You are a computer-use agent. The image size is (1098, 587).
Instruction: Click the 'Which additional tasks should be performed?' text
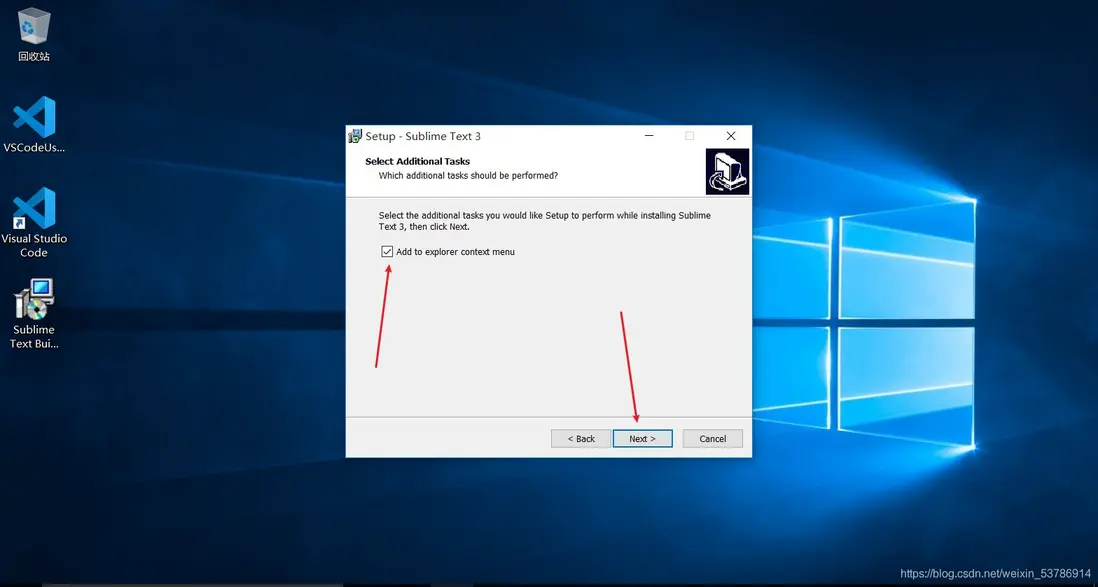[x=468, y=175]
